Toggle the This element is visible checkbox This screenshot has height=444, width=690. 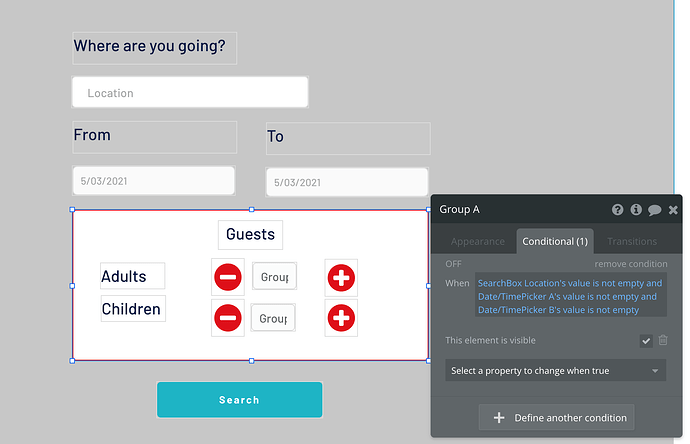646,341
